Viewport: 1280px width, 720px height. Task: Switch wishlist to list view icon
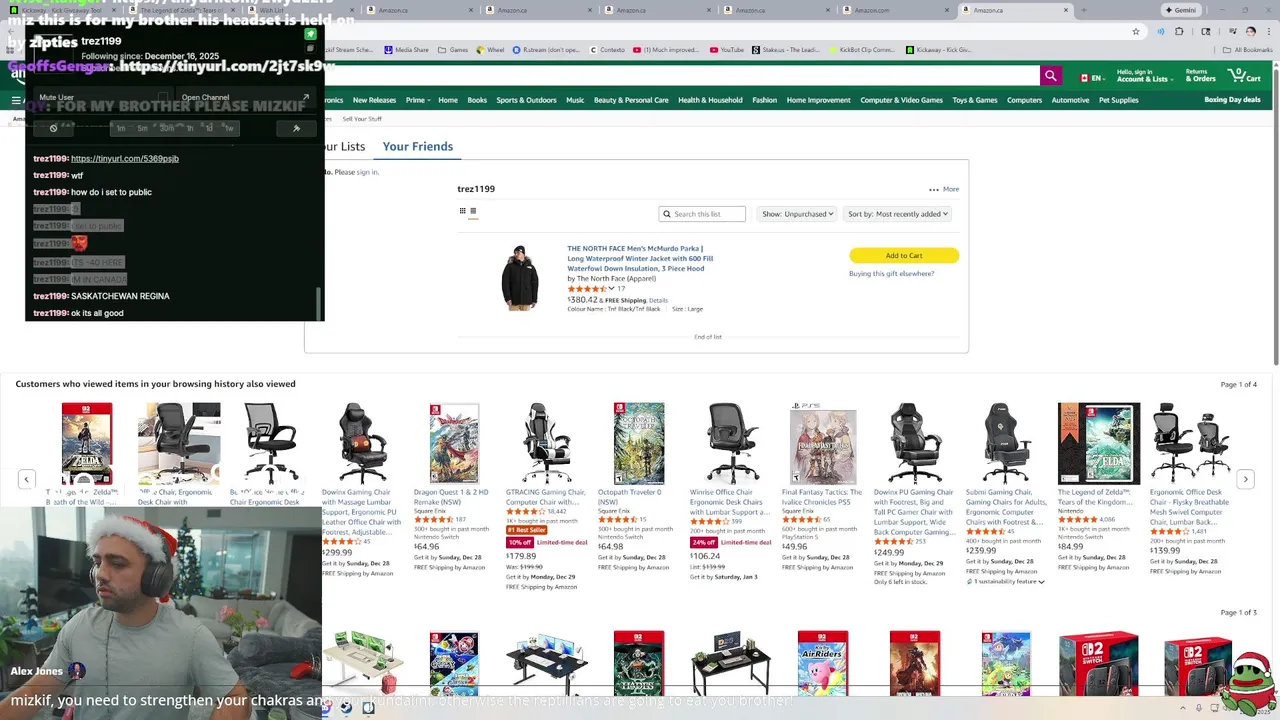tap(473, 211)
